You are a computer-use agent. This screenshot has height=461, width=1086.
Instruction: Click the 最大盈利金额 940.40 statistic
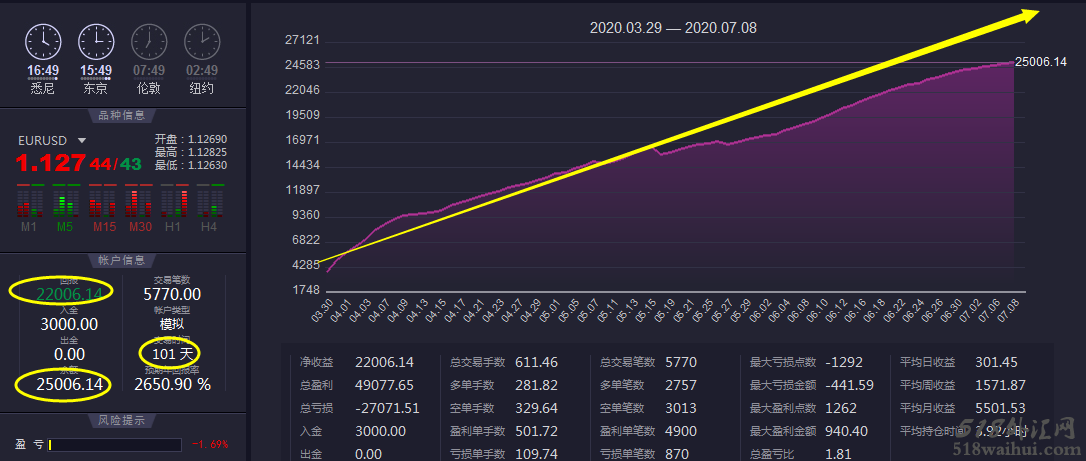809,431
